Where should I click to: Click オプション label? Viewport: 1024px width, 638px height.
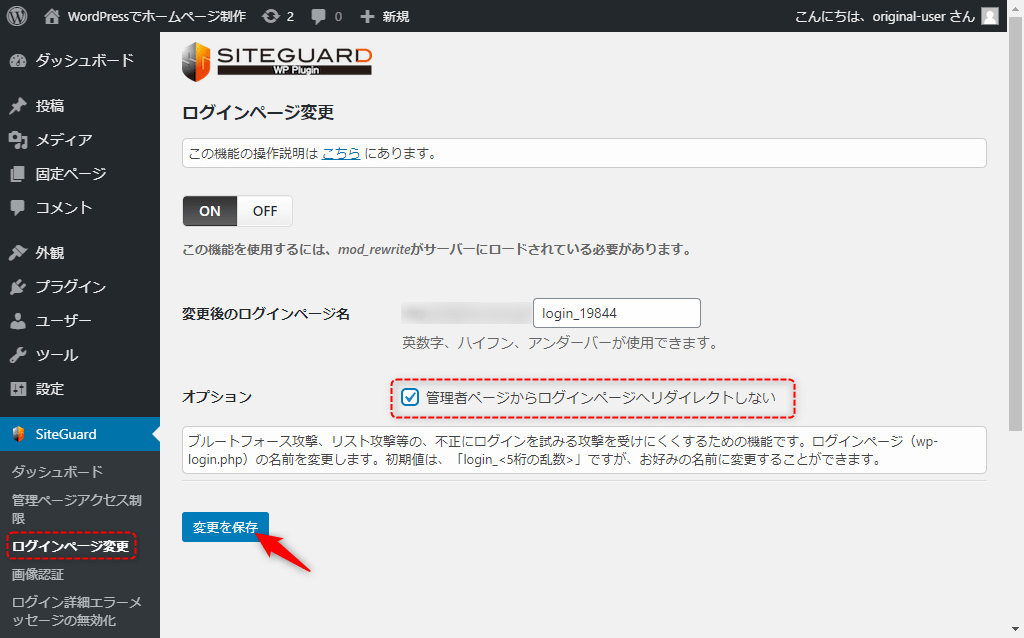(217, 397)
